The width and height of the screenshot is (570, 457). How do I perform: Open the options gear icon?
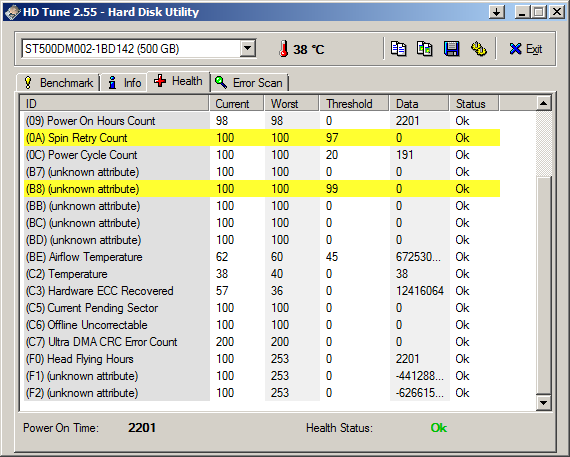(478, 49)
